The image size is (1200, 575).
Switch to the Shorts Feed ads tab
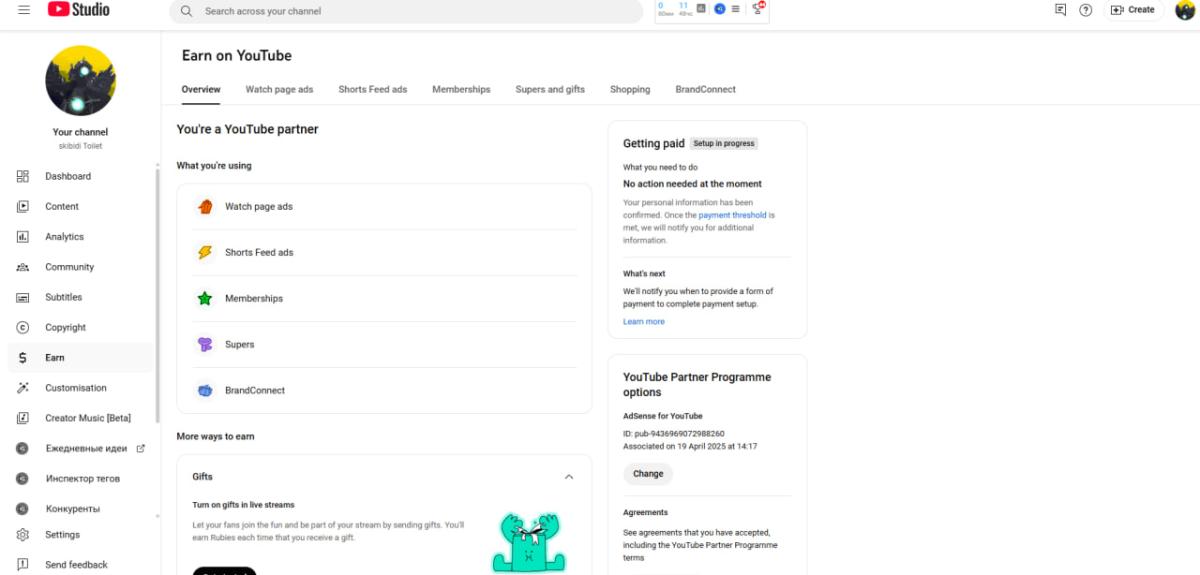(373, 89)
